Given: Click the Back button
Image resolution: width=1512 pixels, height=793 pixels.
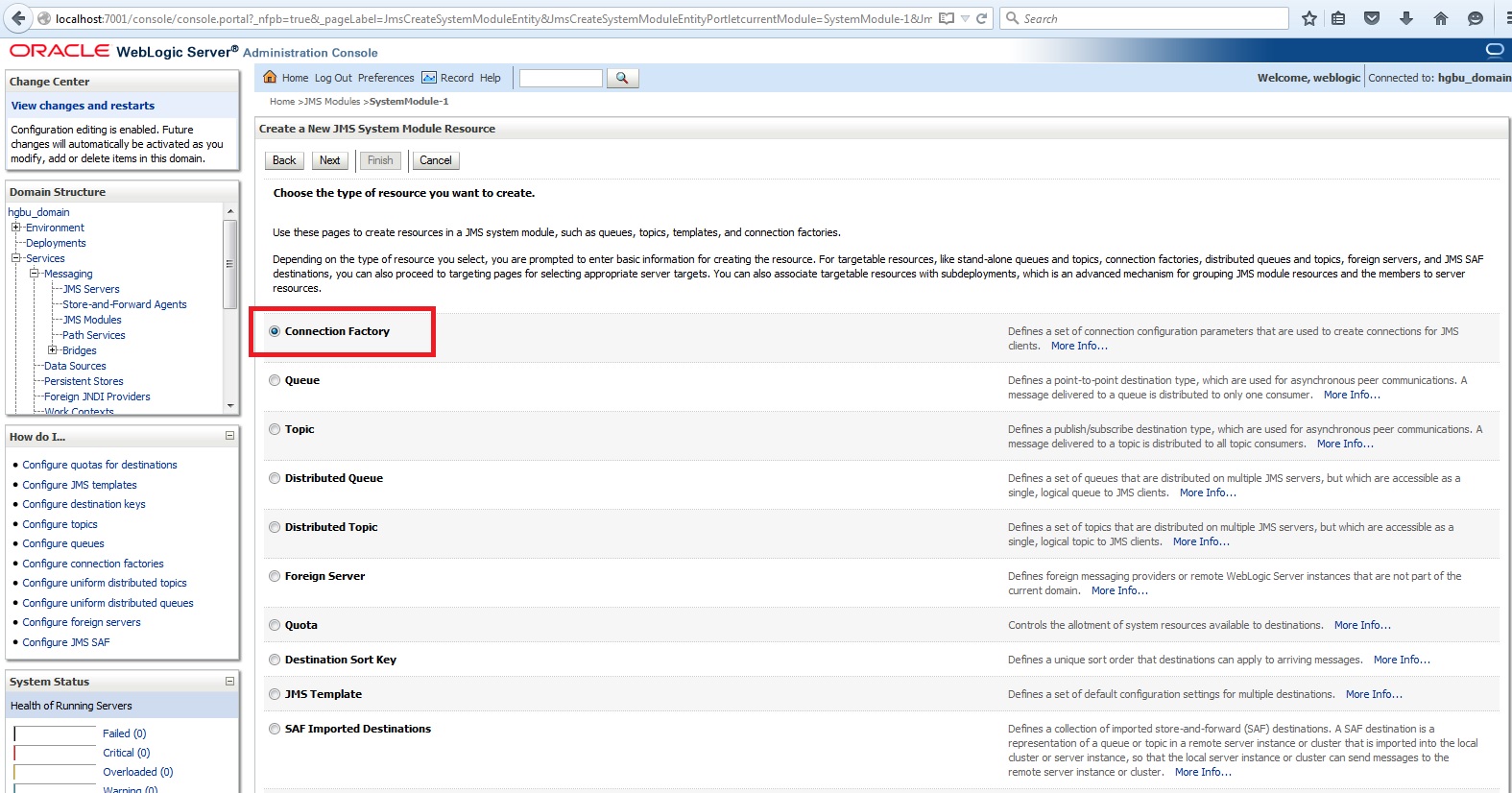Looking at the screenshot, I should click(x=284, y=160).
